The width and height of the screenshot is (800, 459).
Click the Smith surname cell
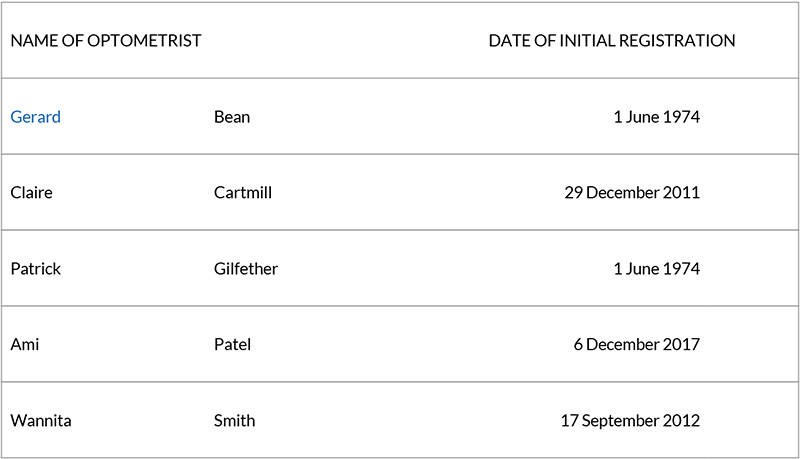234,421
